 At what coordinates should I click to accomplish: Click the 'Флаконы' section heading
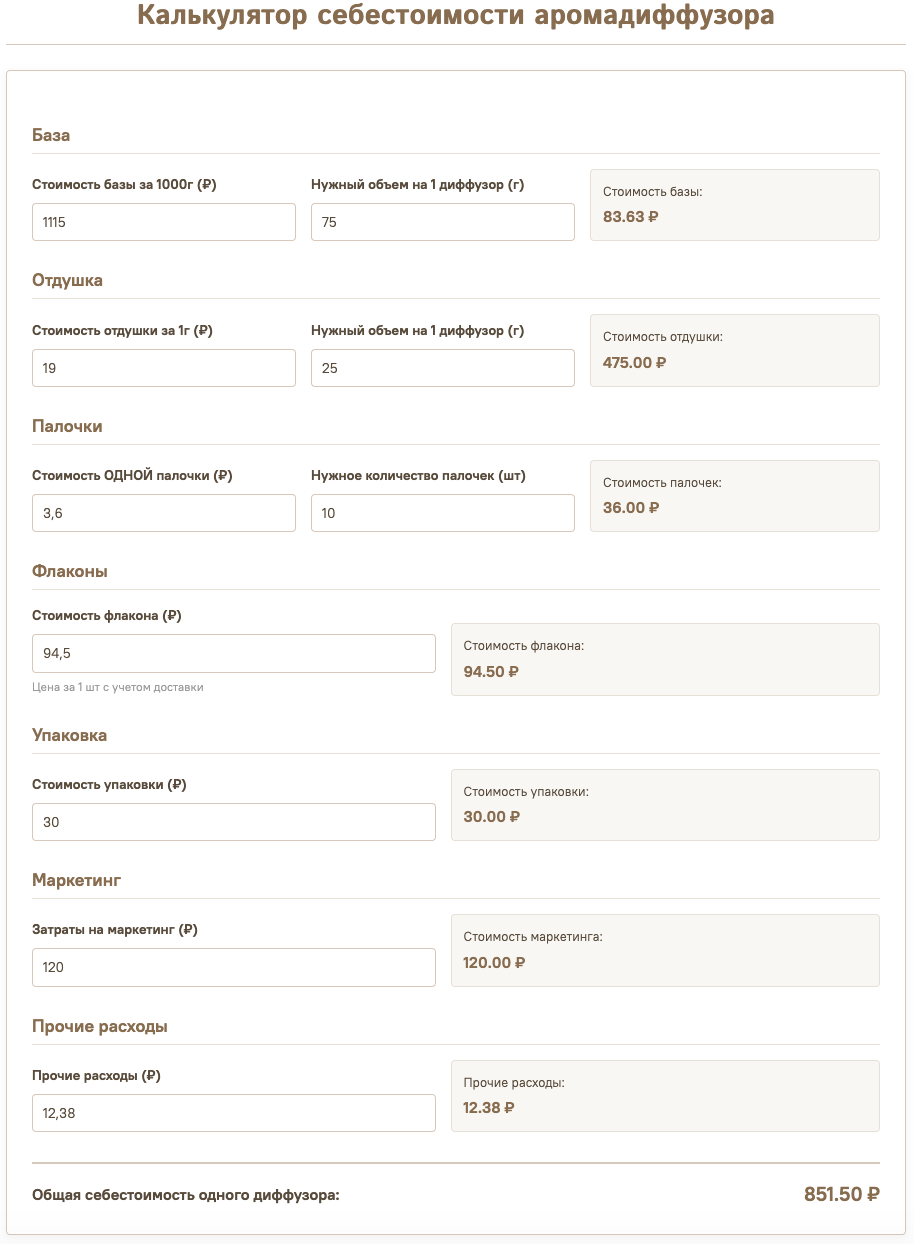pyautogui.click(x=70, y=571)
